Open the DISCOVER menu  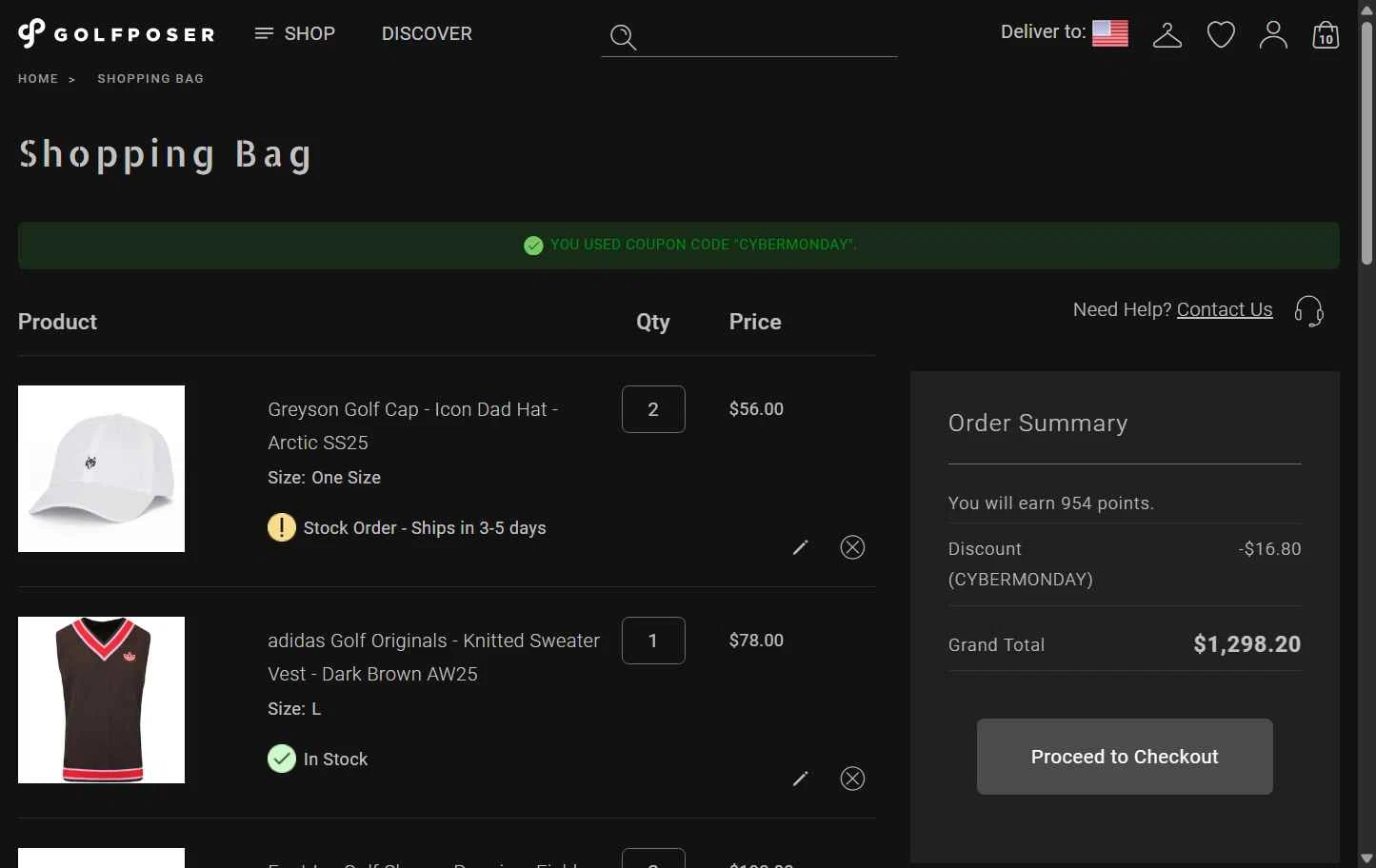point(427,33)
